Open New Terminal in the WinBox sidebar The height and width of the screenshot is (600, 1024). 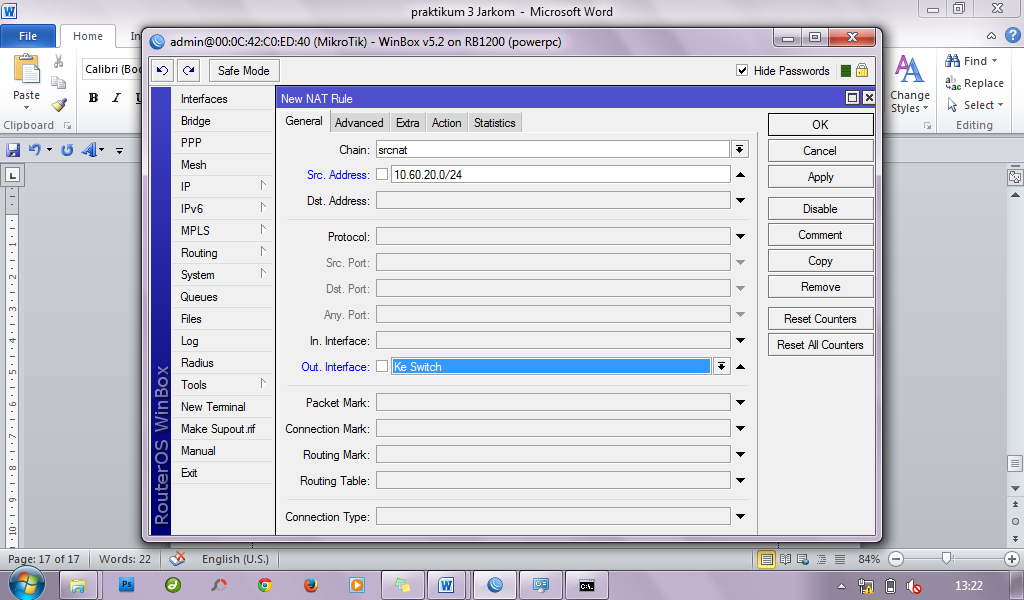pyautogui.click(x=223, y=407)
